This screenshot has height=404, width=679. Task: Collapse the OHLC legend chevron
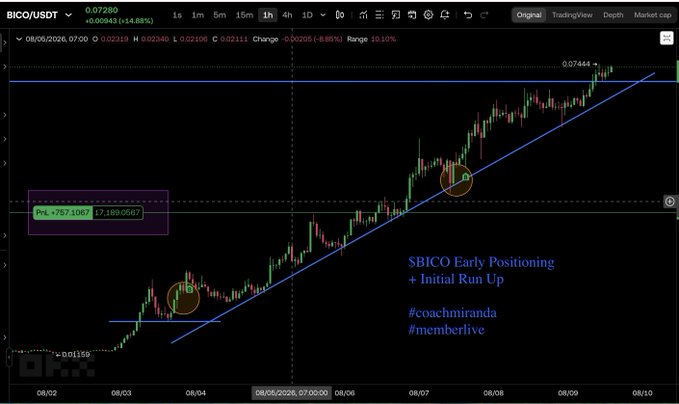coord(19,39)
